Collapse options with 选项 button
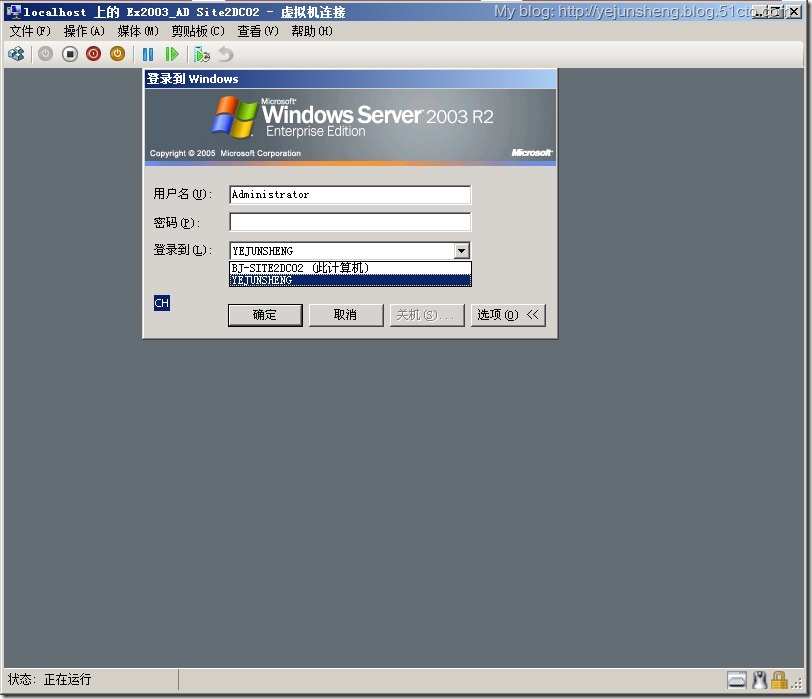The height and width of the screenshot is (699, 812). pos(508,315)
